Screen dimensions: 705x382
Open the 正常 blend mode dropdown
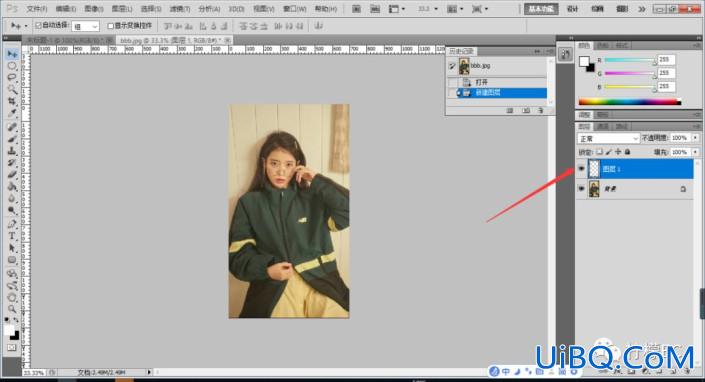(608, 138)
